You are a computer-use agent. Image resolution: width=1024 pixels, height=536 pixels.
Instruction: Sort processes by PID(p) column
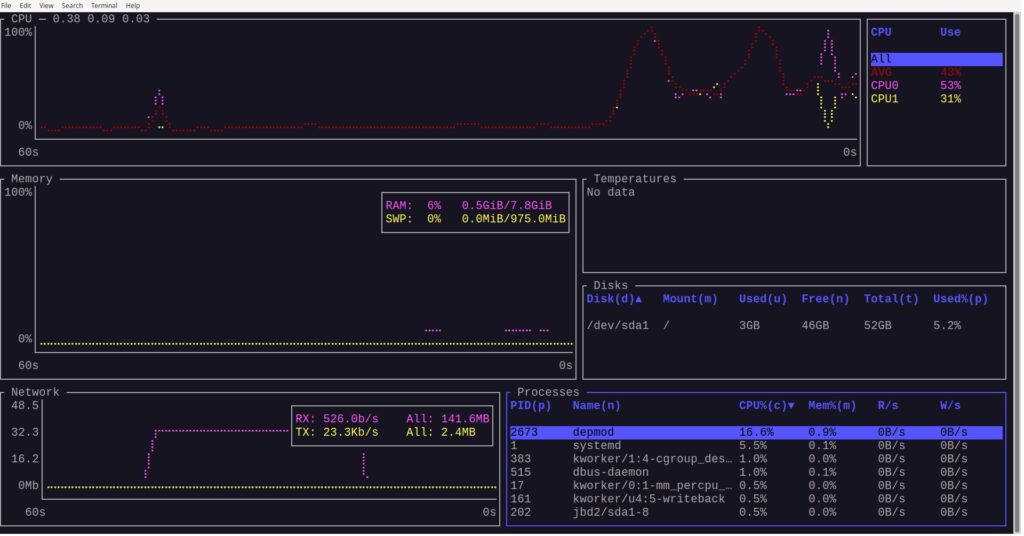pyautogui.click(x=530, y=406)
